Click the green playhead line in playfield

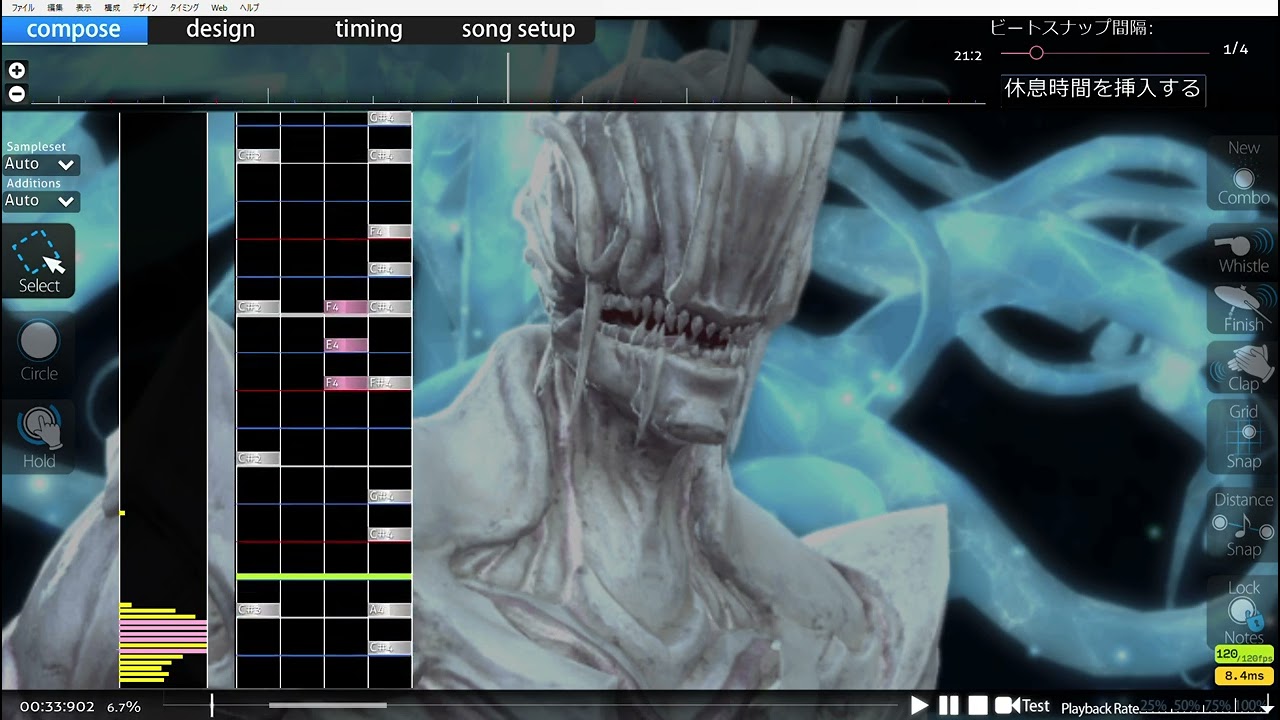[324, 577]
